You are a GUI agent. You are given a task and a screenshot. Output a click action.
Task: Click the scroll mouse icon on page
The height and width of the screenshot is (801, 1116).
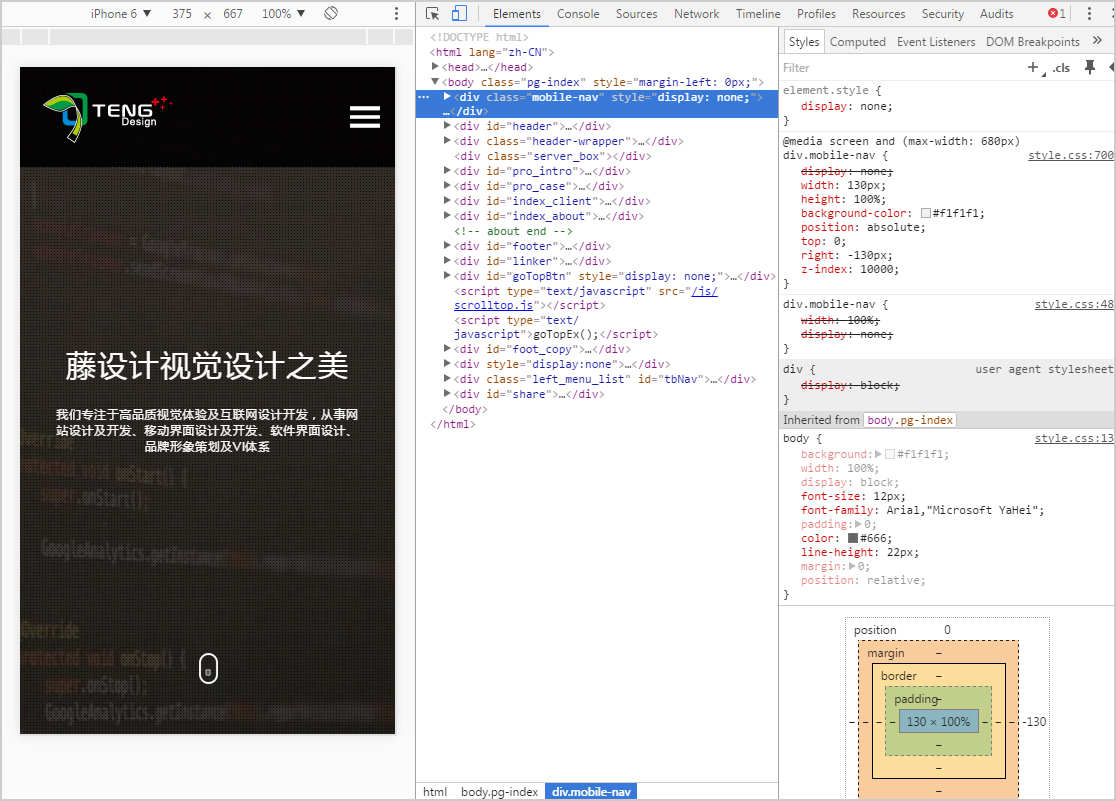pyautogui.click(x=208, y=668)
